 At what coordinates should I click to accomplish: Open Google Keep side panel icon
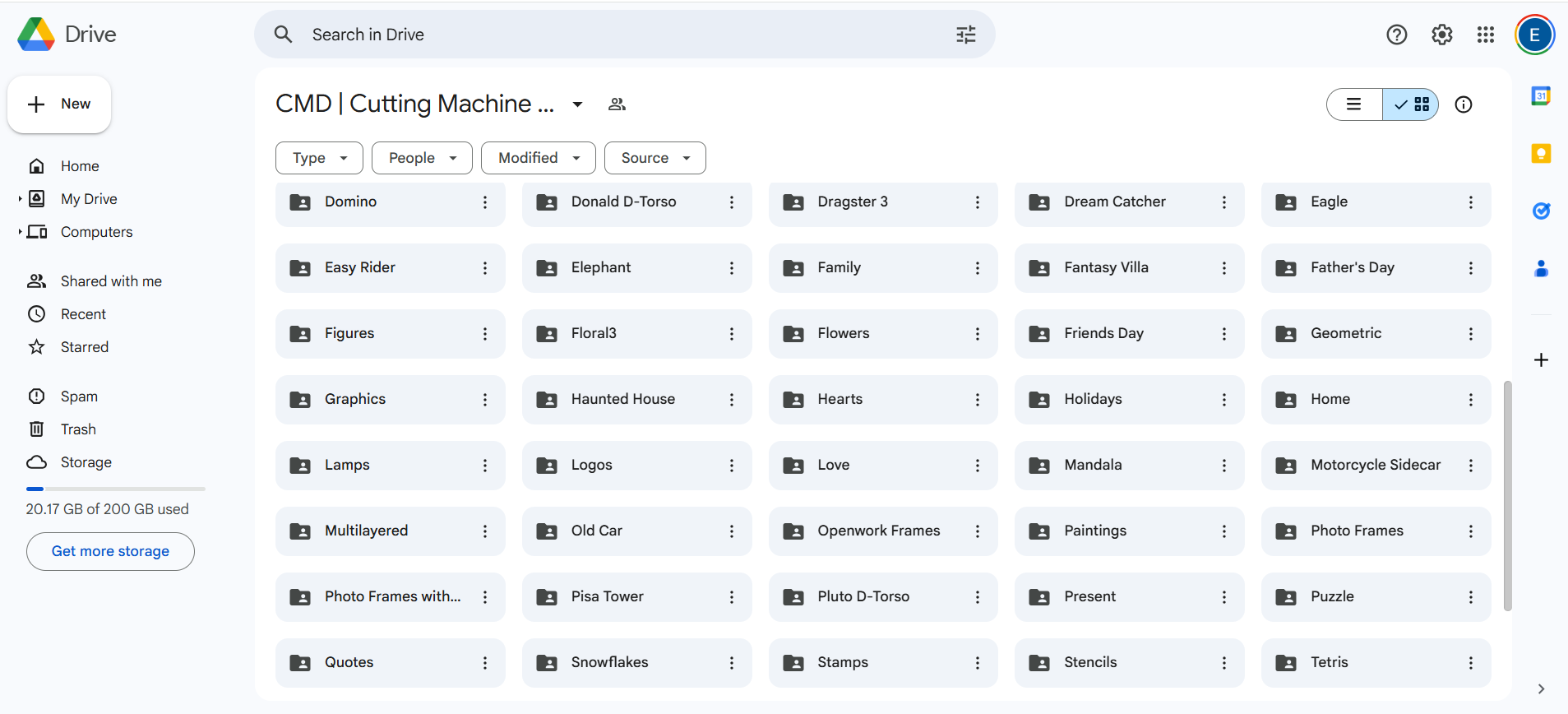(x=1541, y=154)
